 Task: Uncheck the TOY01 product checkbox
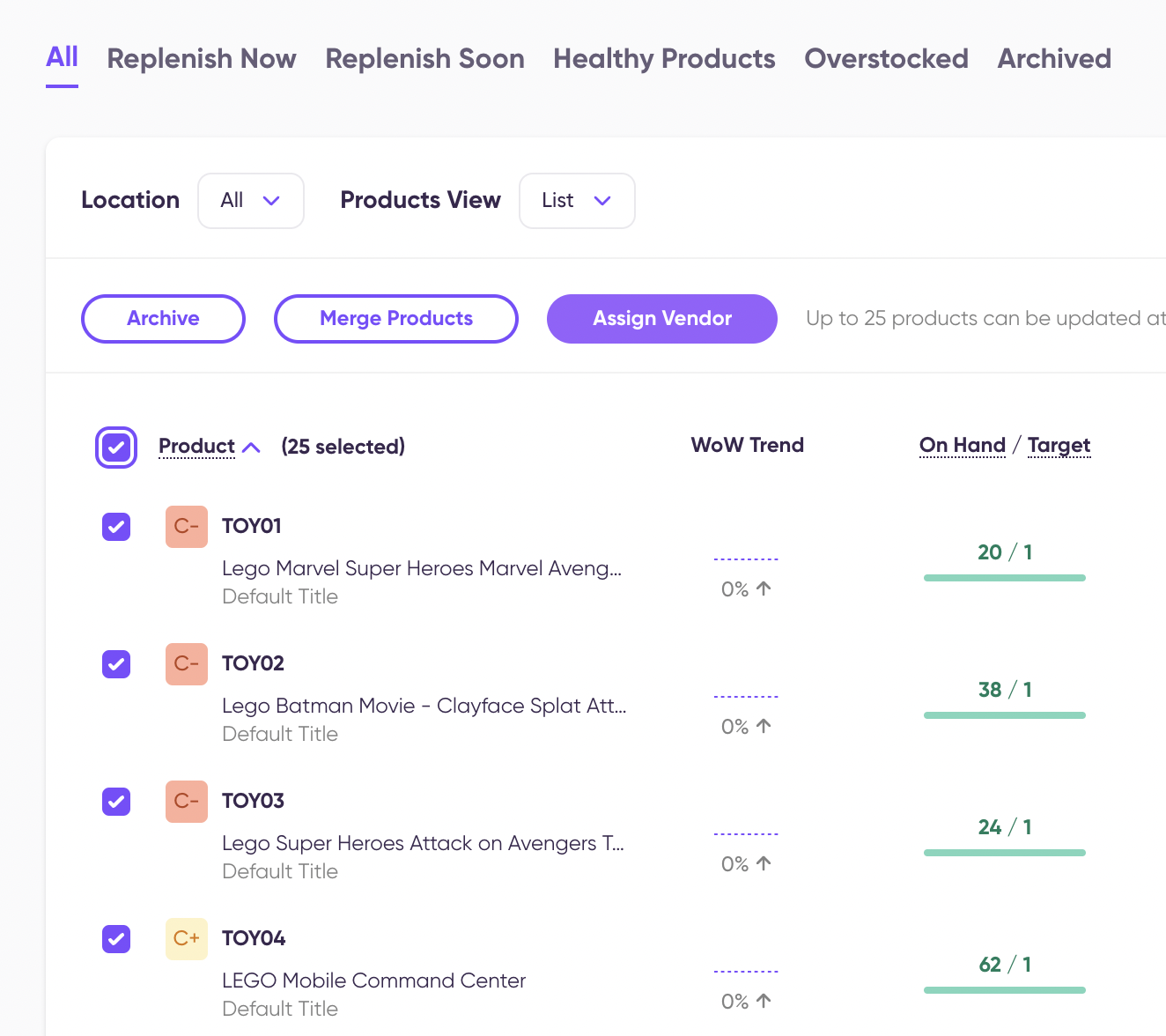tap(116, 527)
